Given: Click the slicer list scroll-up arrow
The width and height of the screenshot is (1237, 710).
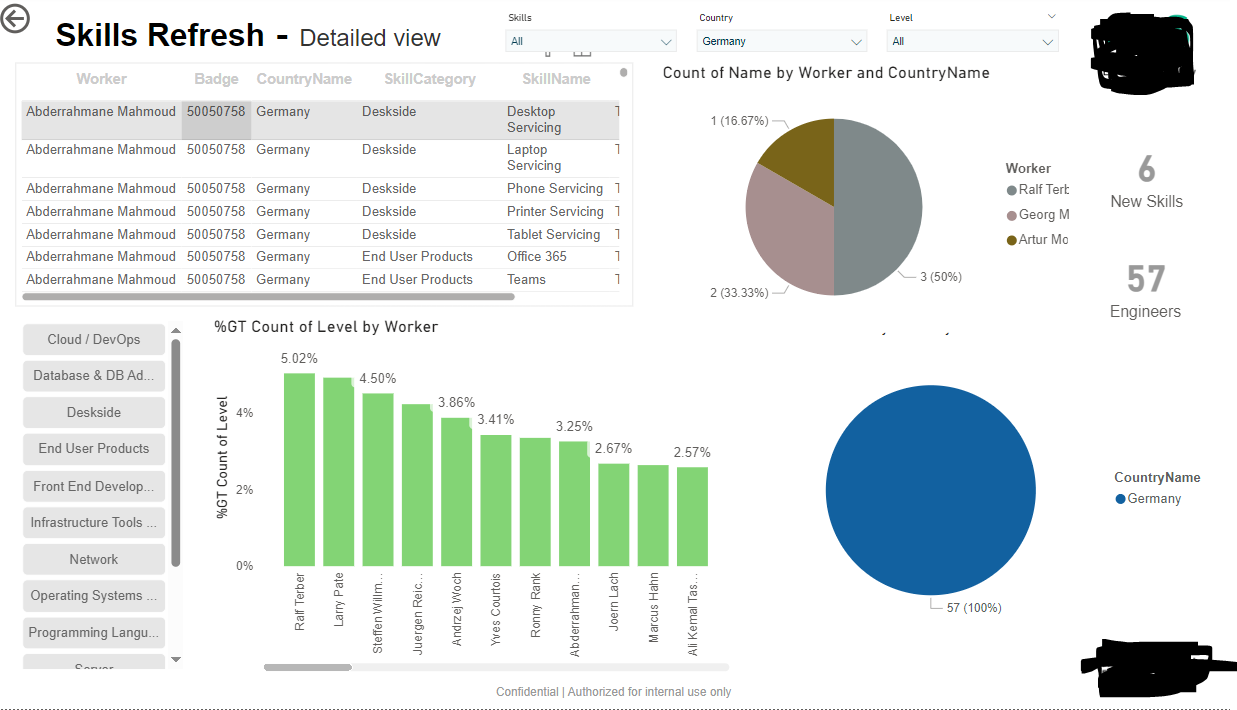Looking at the screenshot, I should (176, 330).
